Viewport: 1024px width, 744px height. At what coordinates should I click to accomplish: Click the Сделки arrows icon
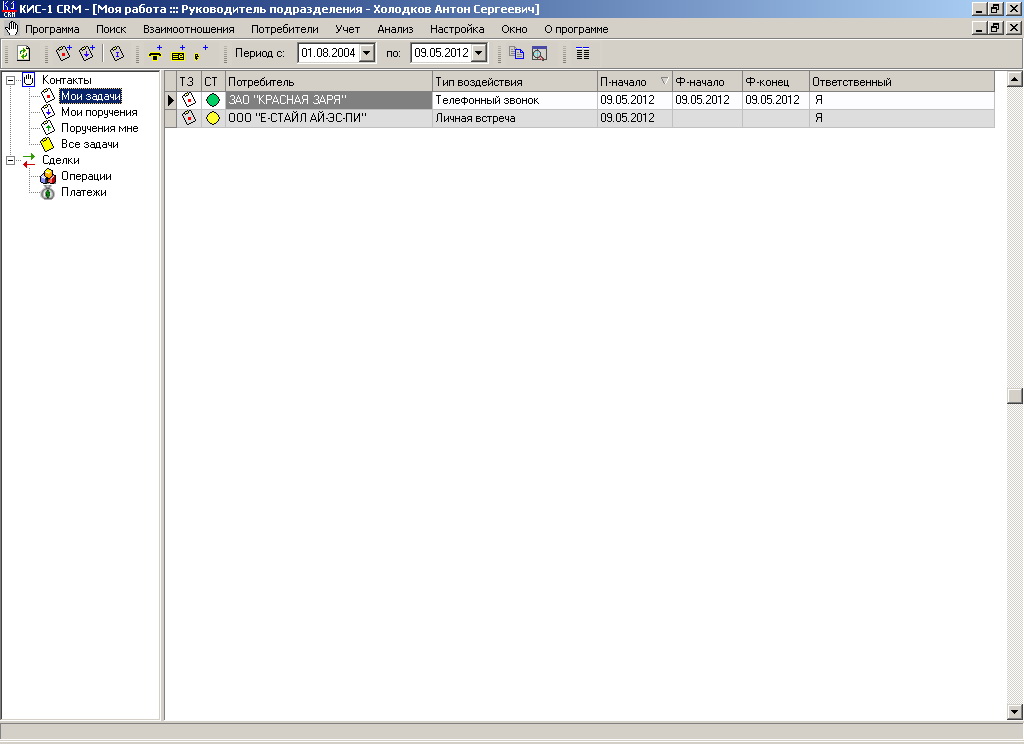(29, 160)
